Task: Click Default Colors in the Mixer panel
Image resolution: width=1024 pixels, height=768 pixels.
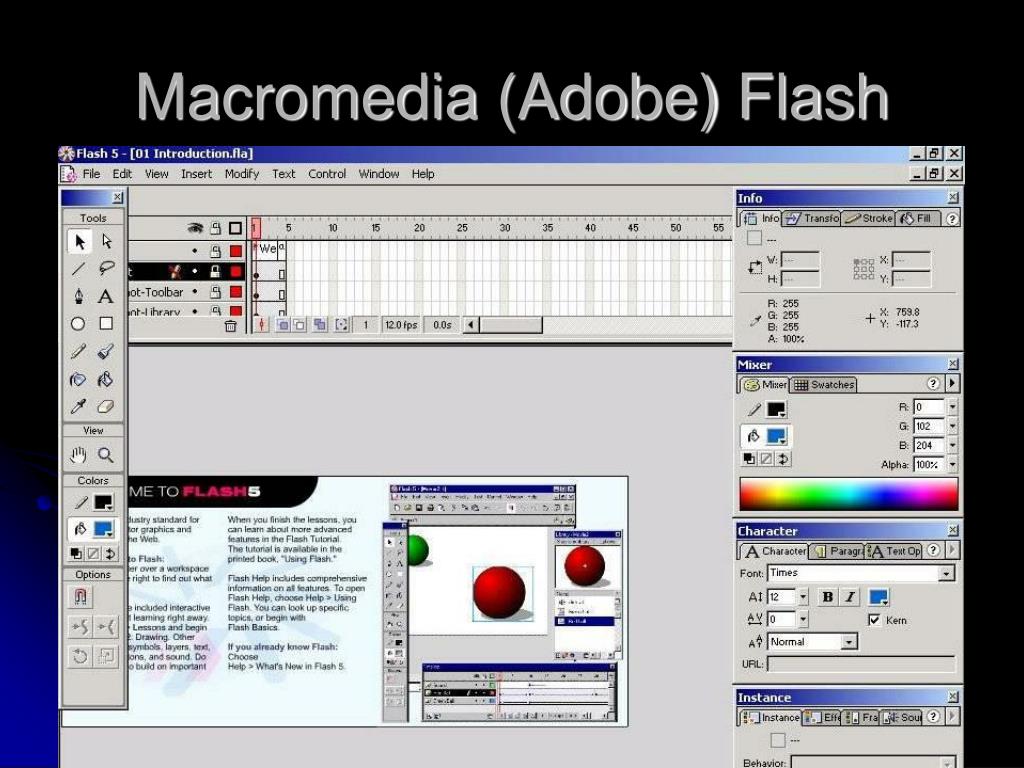Action: pos(749,459)
